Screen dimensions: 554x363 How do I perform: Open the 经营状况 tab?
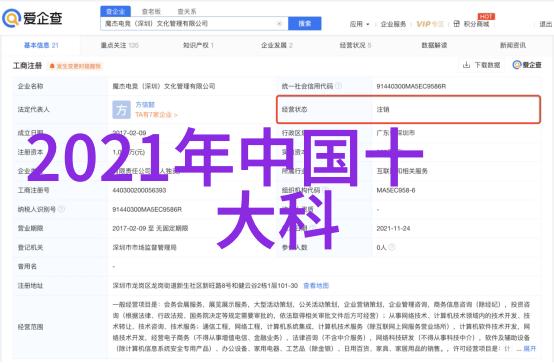tap(355, 45)
